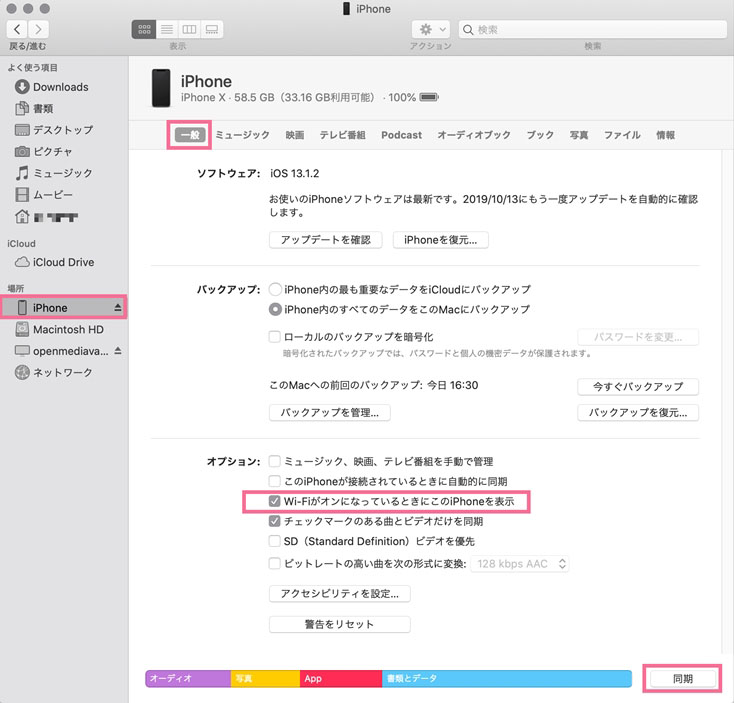
Task: Toggle sync only checked songs and videos
Action: point(275,521)
